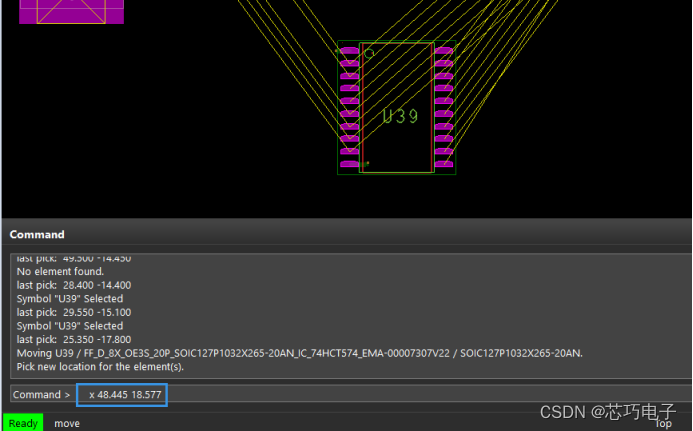Click the move status text in status bar
The height and width of the screenshot is (431, 693).
click(67, 423)
